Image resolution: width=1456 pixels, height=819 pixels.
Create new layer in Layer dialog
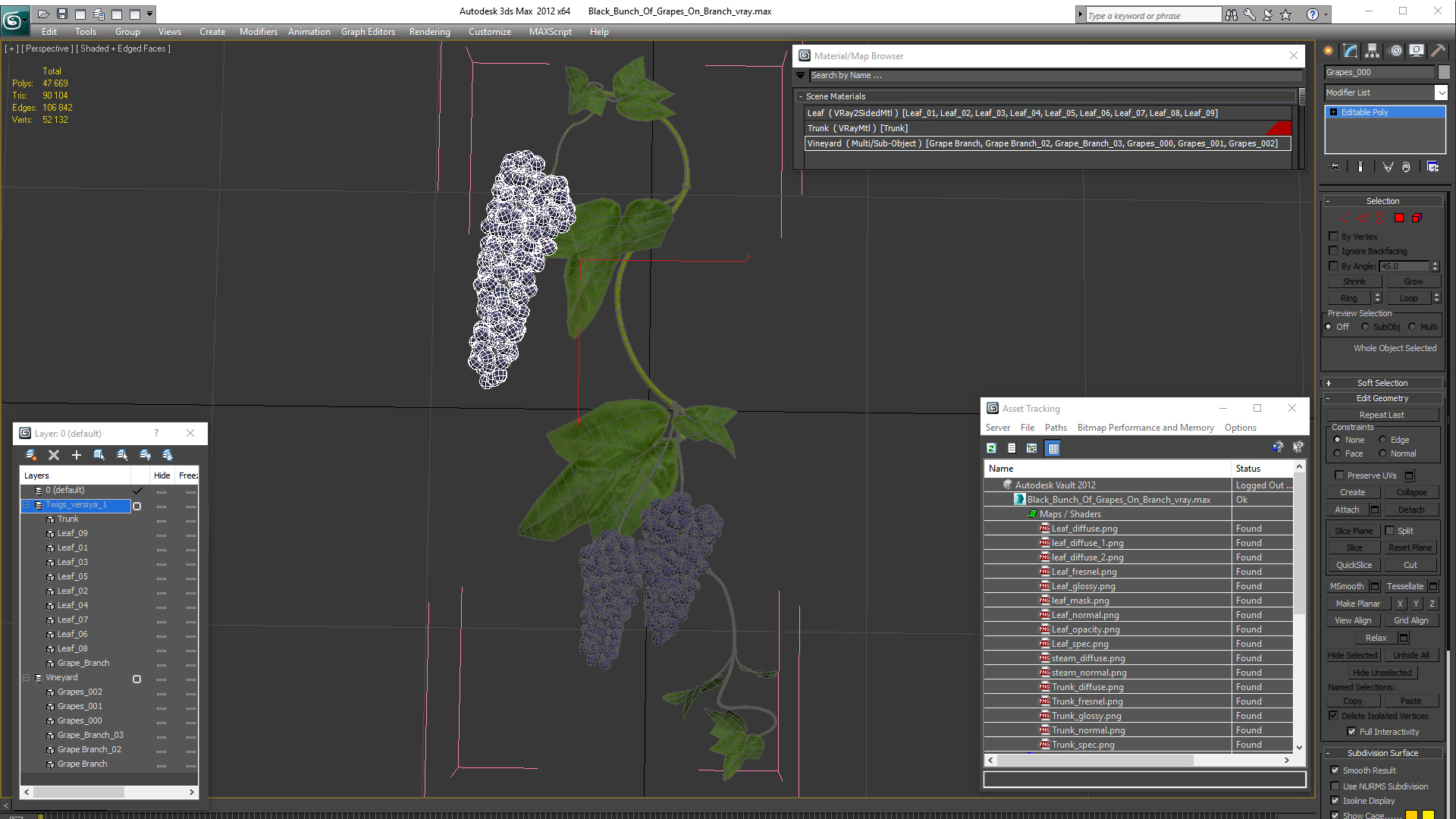point(31,455)
